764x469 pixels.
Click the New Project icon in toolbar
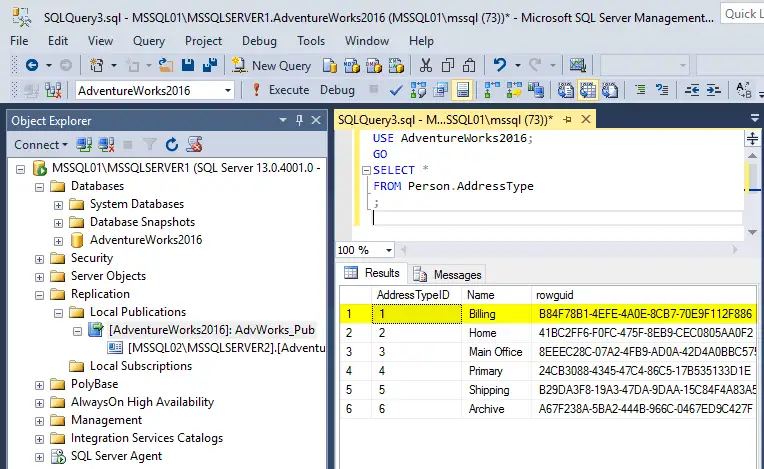[x=96, y=65]
